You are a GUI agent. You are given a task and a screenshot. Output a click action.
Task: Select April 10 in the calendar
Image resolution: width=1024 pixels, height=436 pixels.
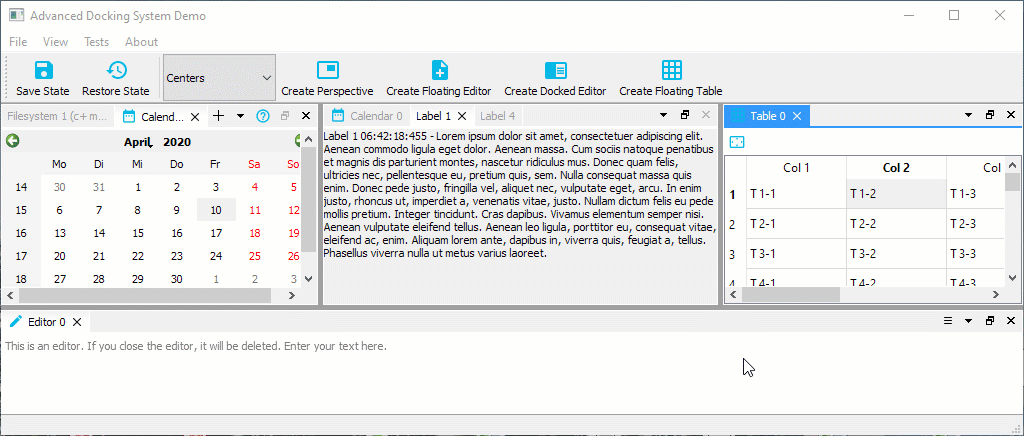[x=216, y=210]
